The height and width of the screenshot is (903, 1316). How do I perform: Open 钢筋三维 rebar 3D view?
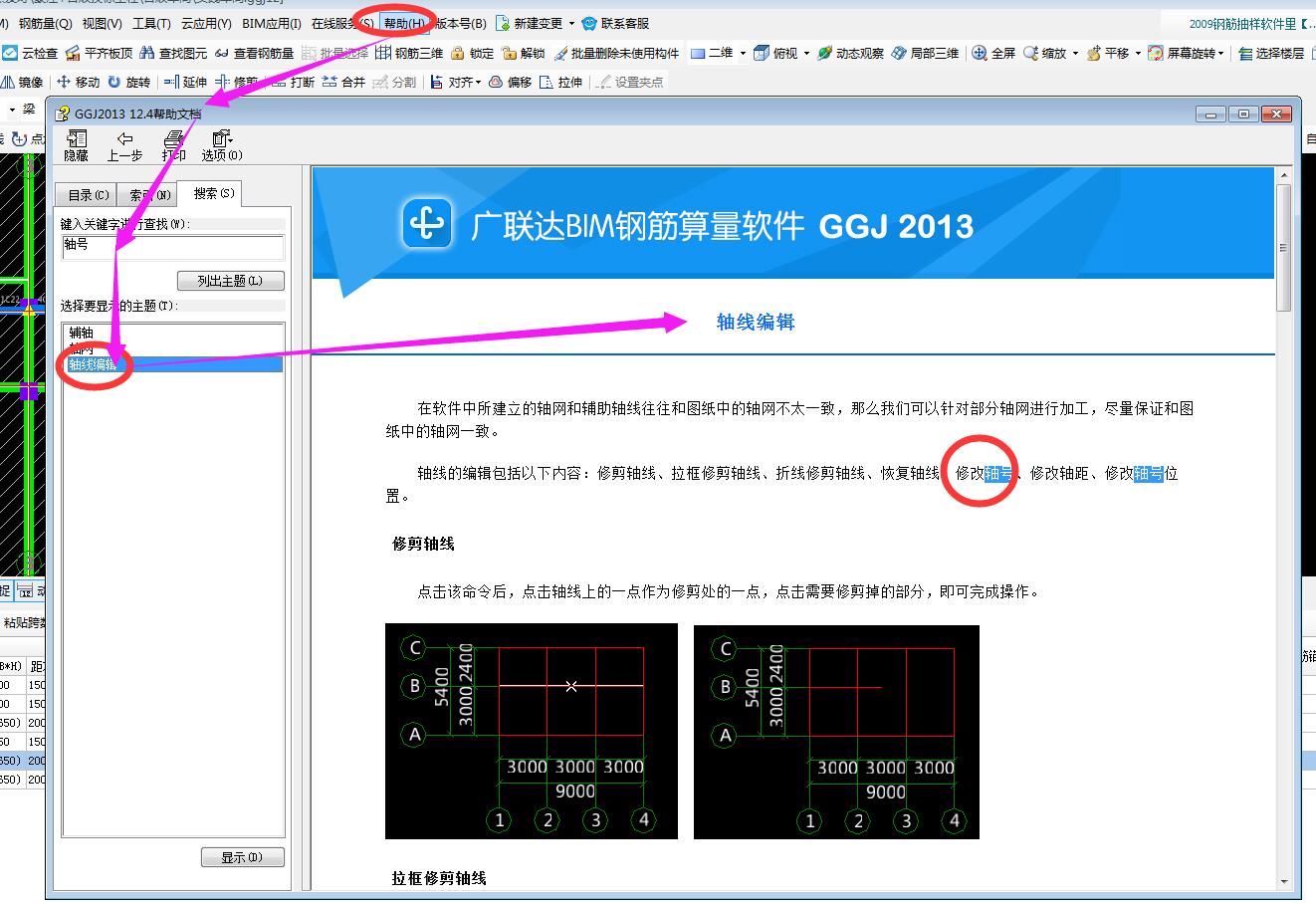409,53
